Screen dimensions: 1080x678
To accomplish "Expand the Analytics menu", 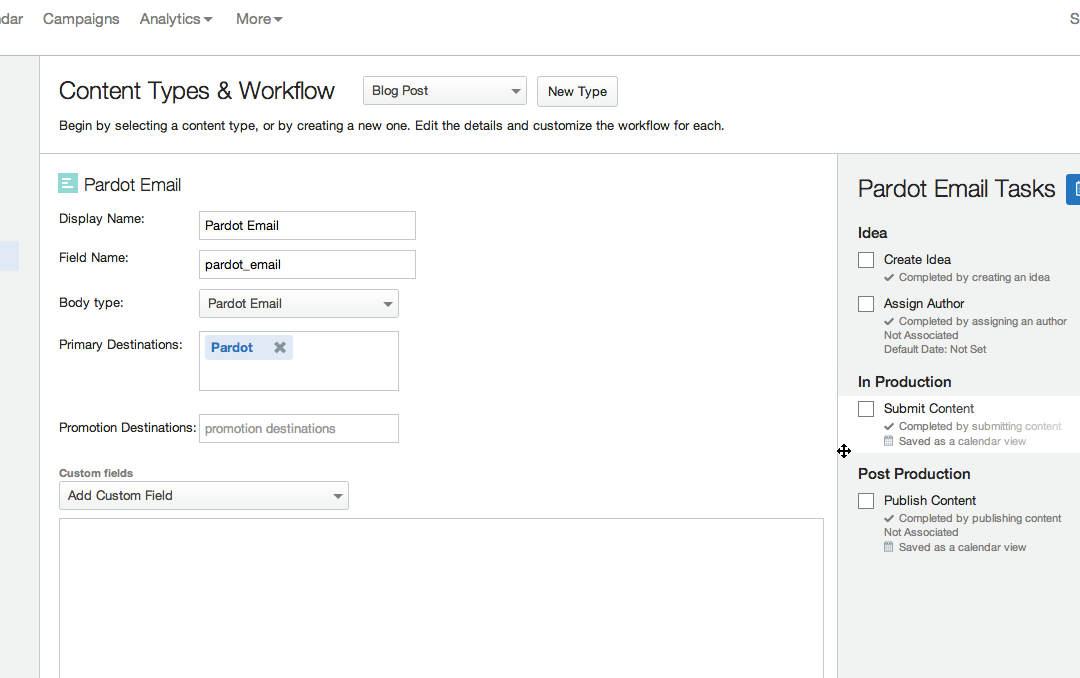I will tap(176, 19).
